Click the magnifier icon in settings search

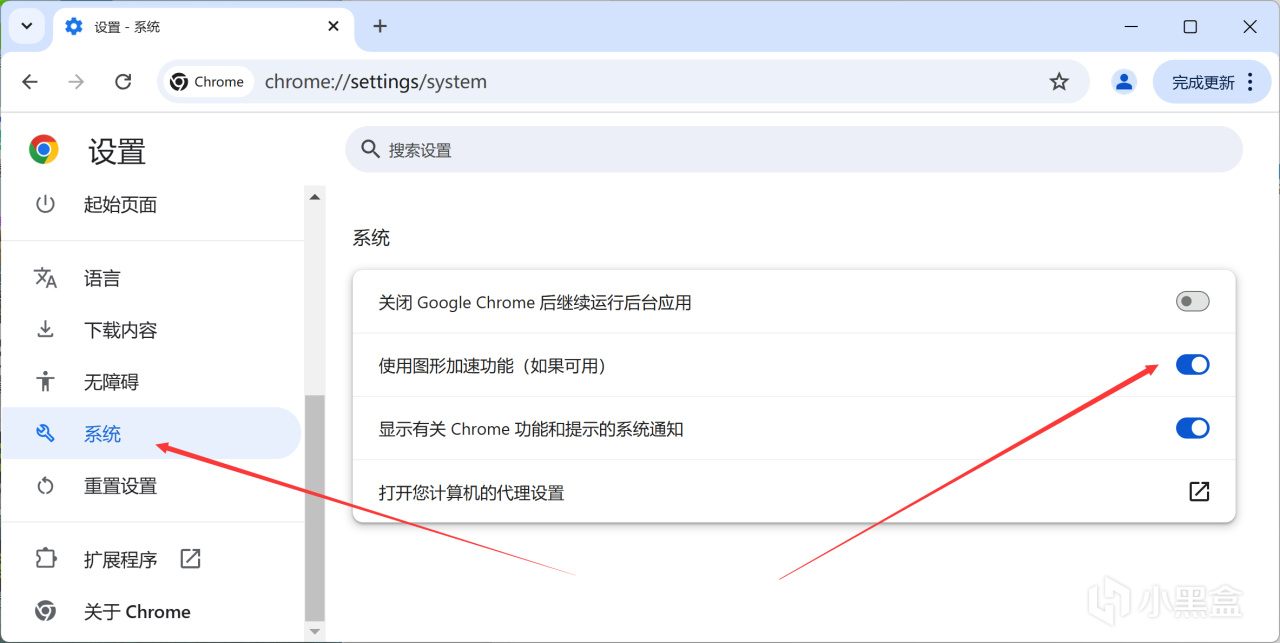click(370, 150)
